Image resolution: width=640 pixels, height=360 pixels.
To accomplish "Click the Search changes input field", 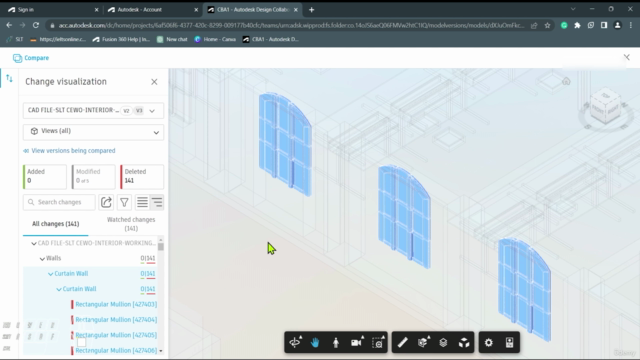I will coord(59,202).
